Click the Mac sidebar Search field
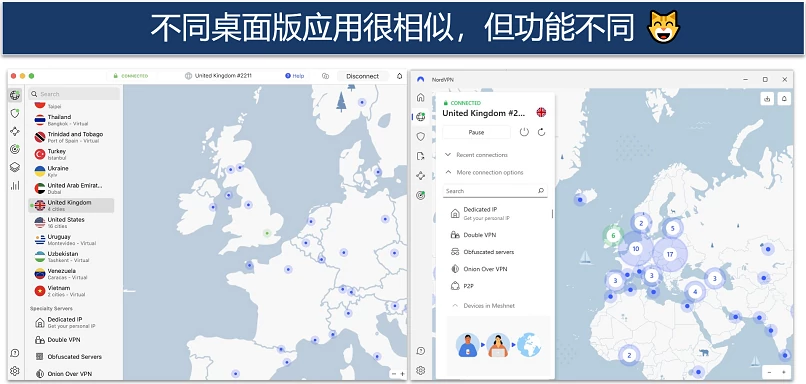This screenshot has width=806, height=384. [74, 94]
